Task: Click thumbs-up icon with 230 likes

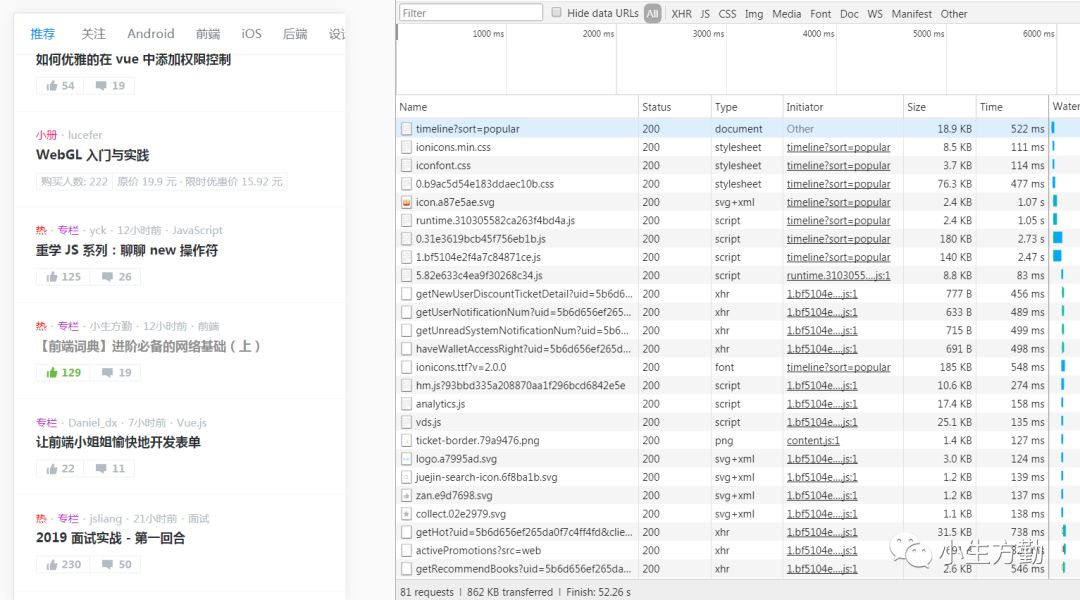Action: pyautogui.click(x=52, y=565)
